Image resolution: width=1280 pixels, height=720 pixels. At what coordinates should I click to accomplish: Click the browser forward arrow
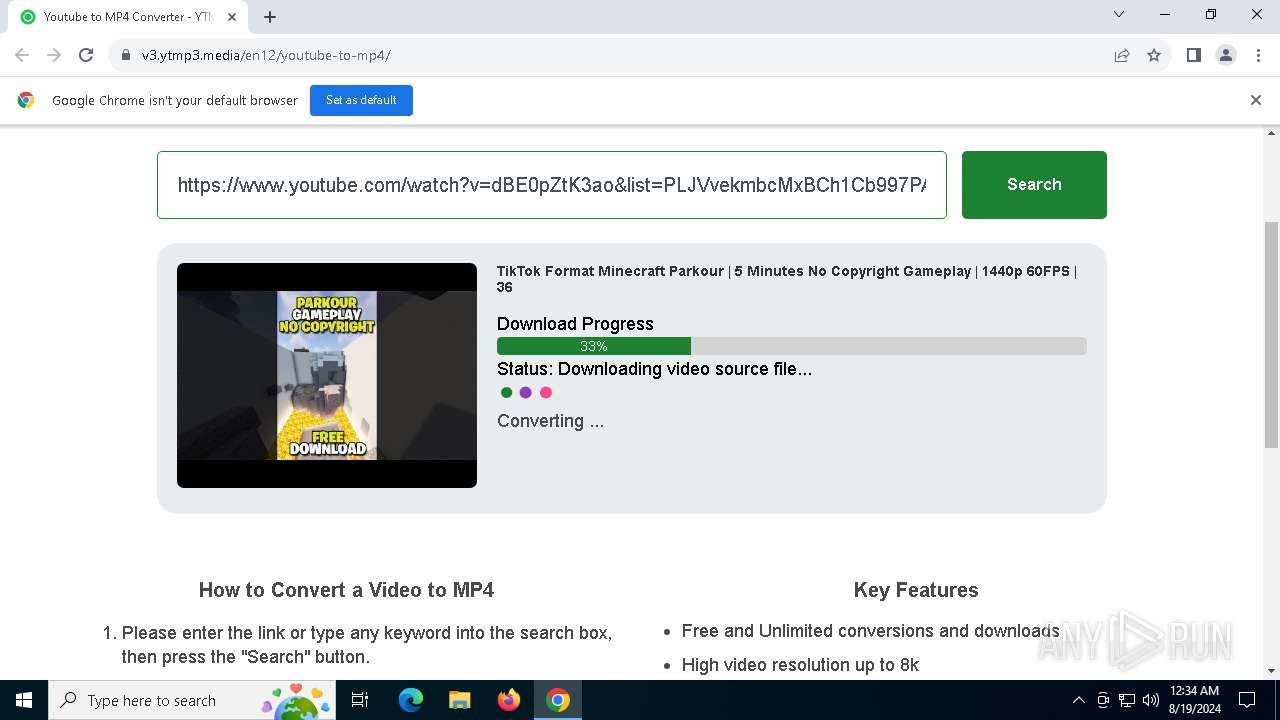pos(54,55)
